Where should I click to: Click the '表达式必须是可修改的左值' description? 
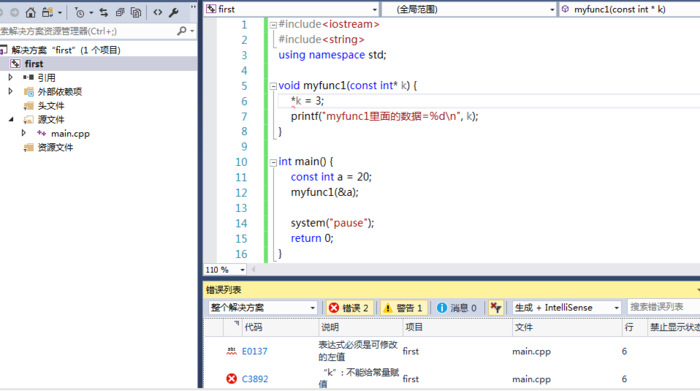click(358, 351)
